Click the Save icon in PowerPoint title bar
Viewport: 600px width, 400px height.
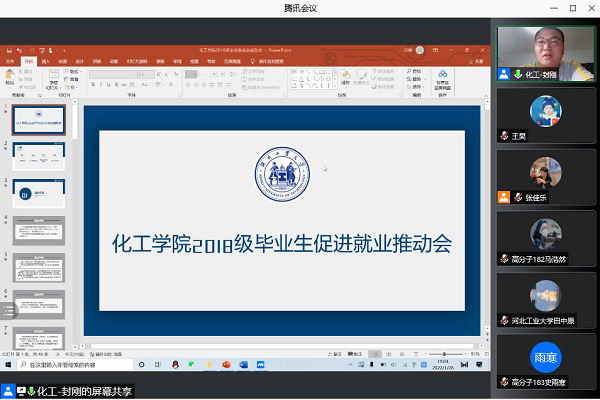point(8,48)
